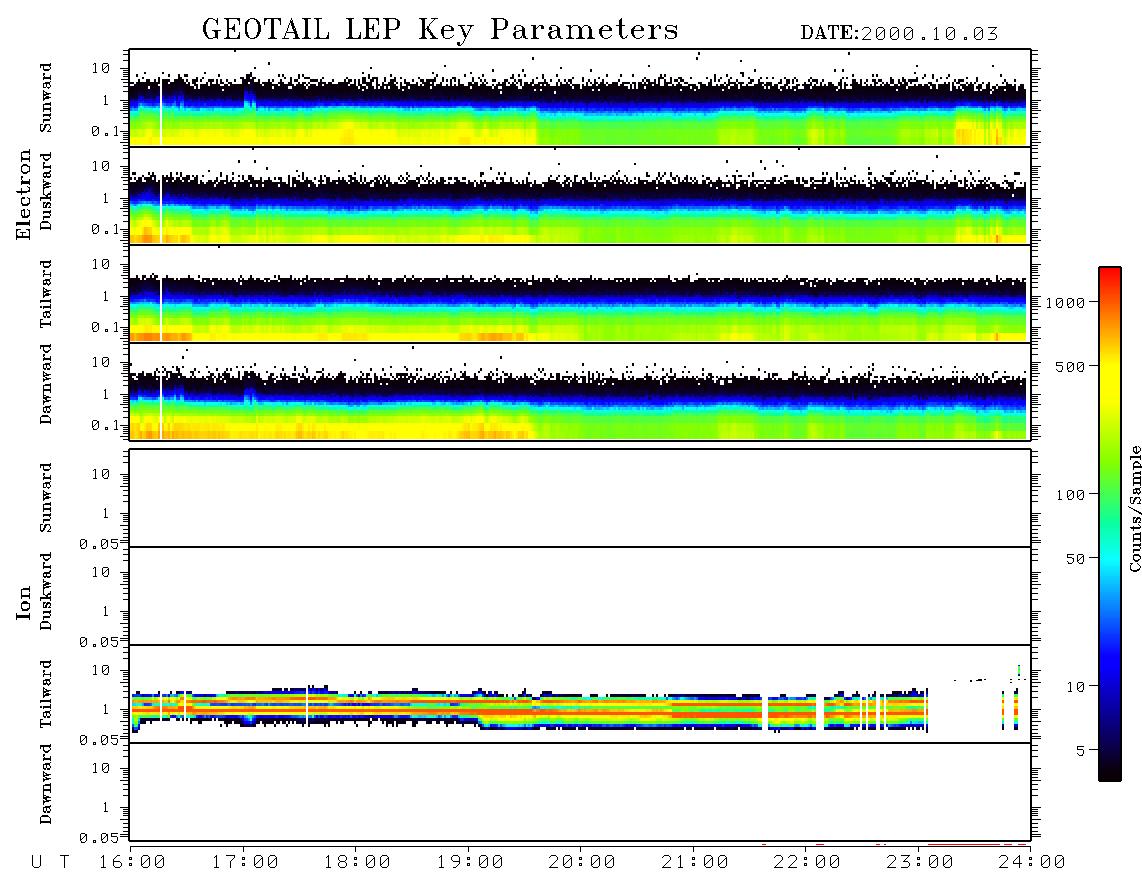Click inside the Electron Dawnward spectrogram panel

click(x=579, y=391)
